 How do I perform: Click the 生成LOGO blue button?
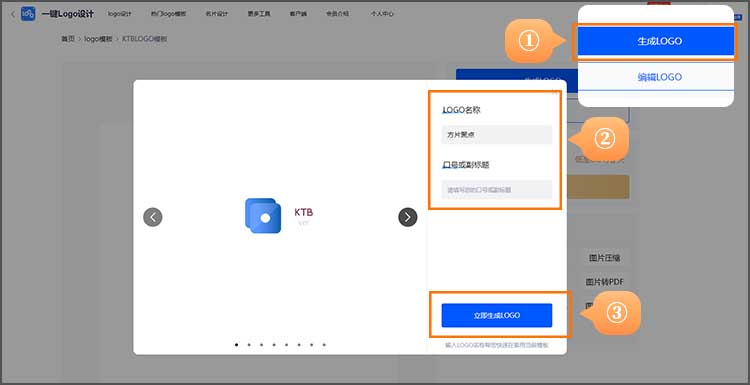point(656,41)
